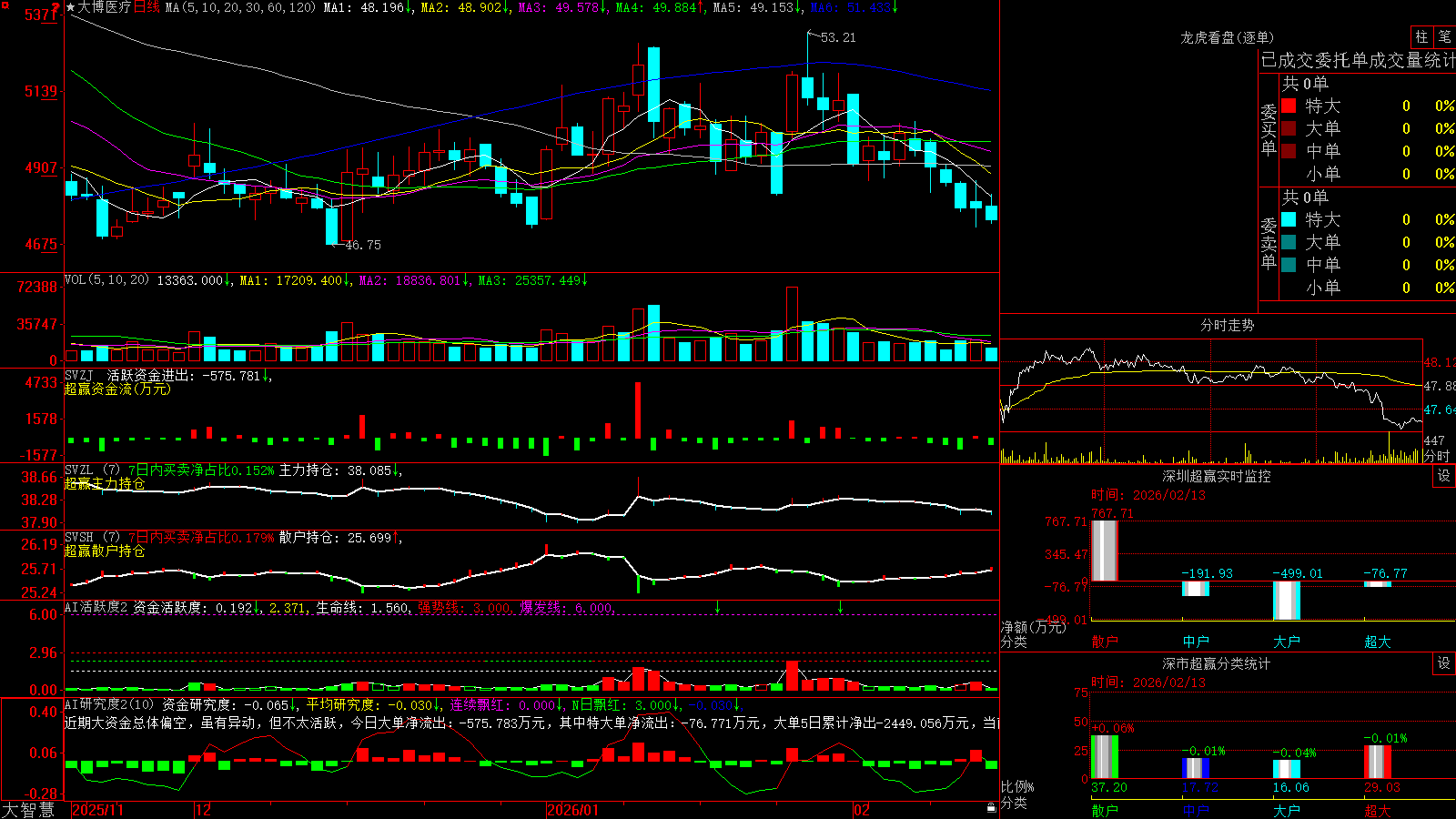Click the VOL(5,10,20) indicator label
This screenshot has width=1456, height=819.
point(106,279)
